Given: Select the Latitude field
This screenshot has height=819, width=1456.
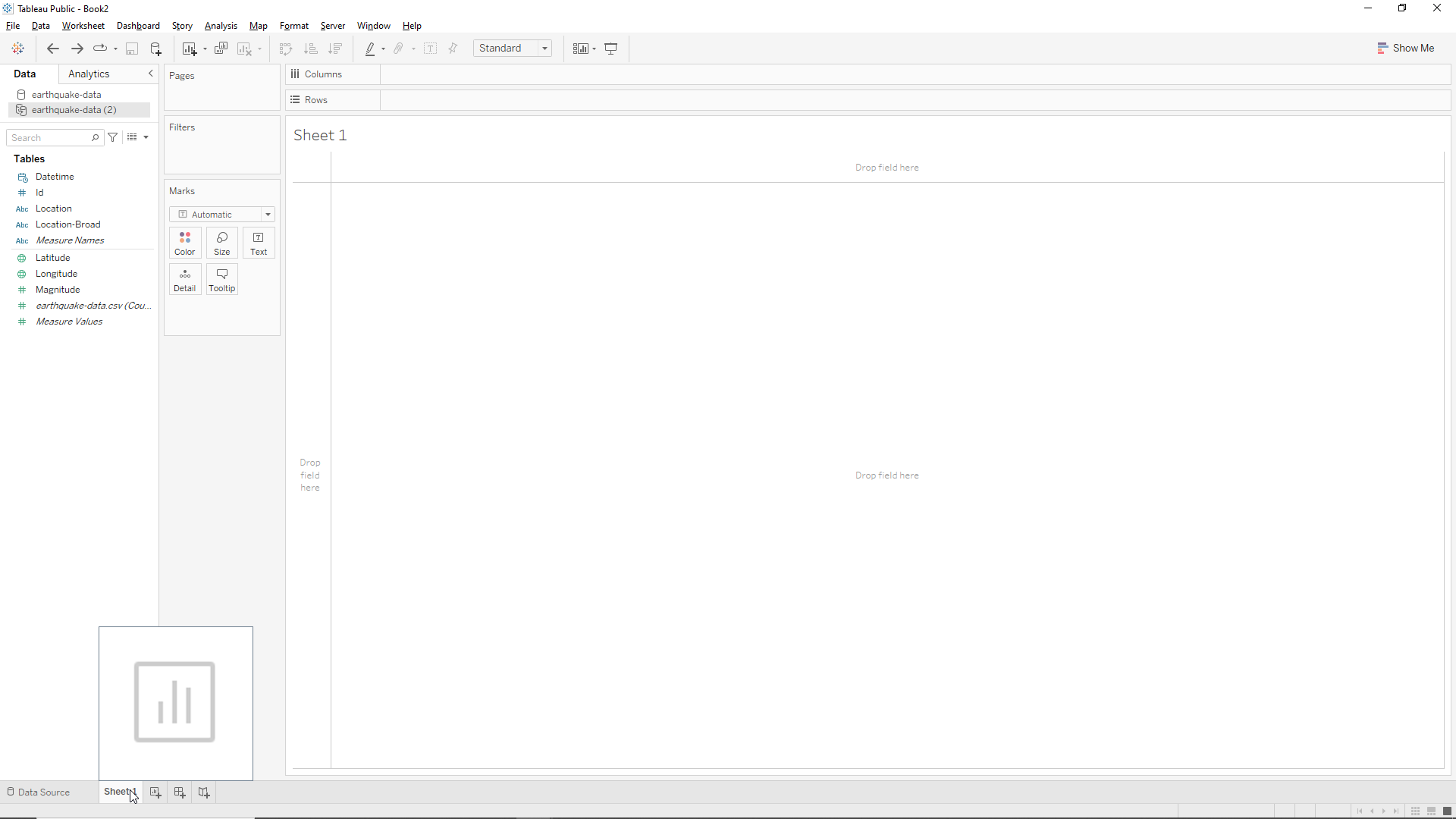Looking at the screenshot, I should click(x=52, y=258).
